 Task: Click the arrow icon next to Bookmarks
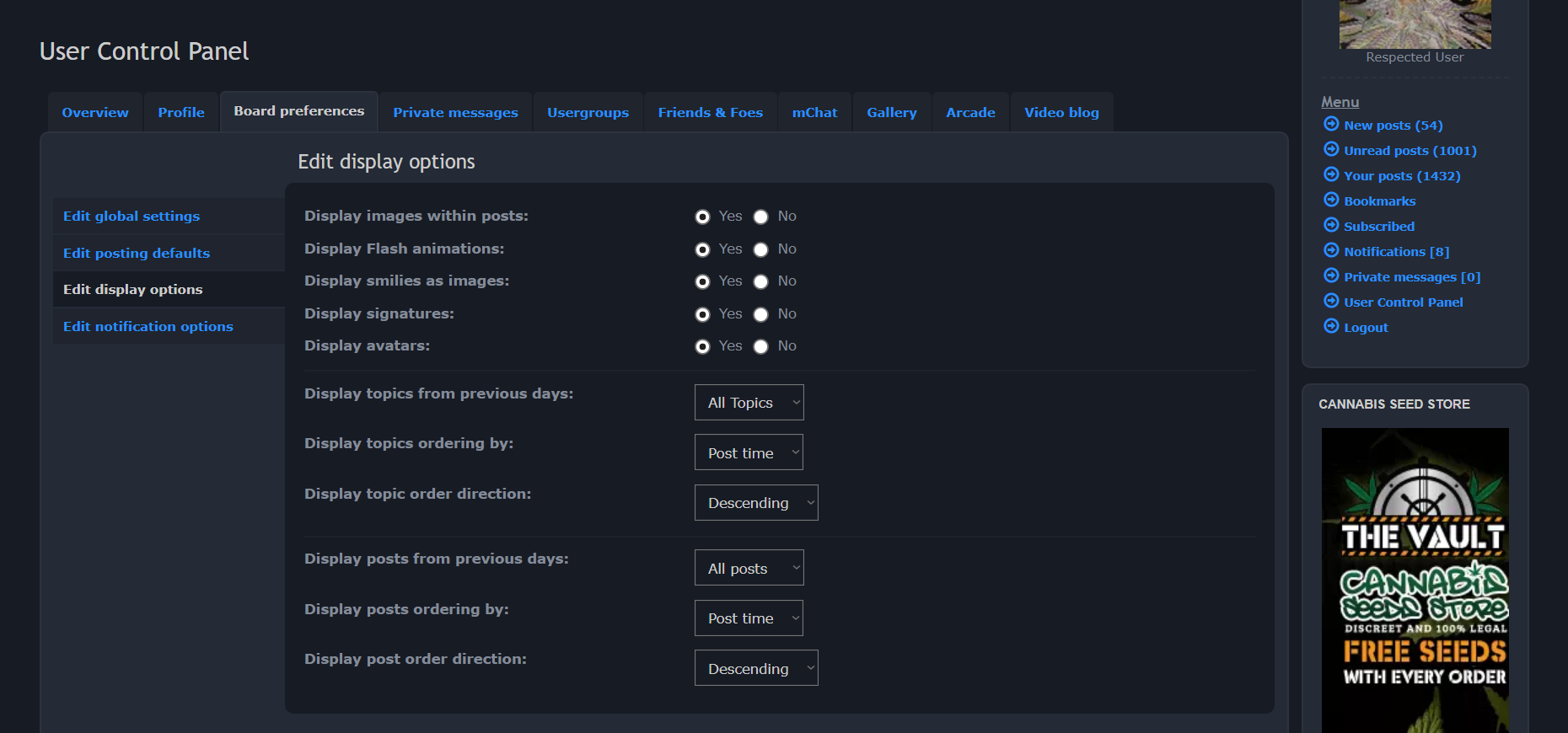[1331, 200]
